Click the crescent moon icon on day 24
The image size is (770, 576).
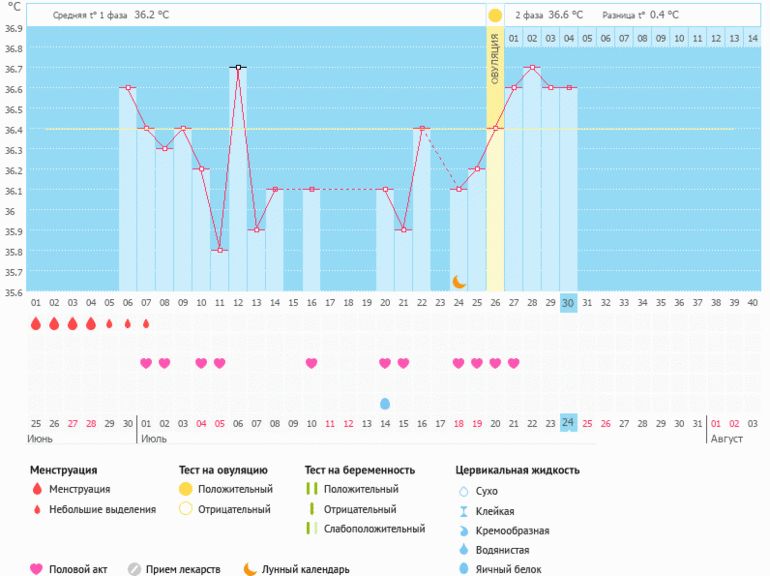459,282
